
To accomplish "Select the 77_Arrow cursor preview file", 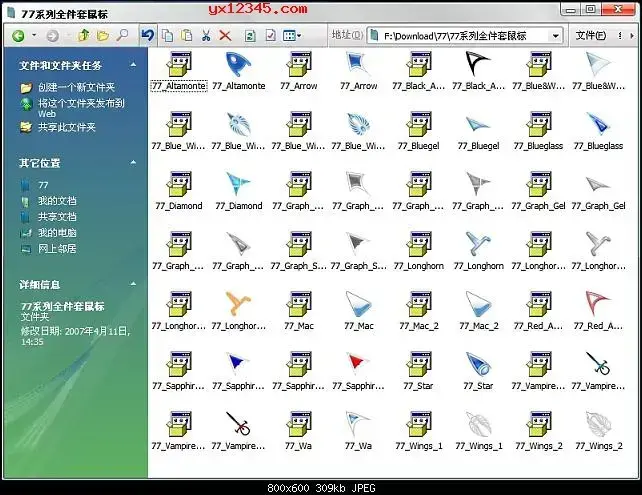I will [359, 70].
